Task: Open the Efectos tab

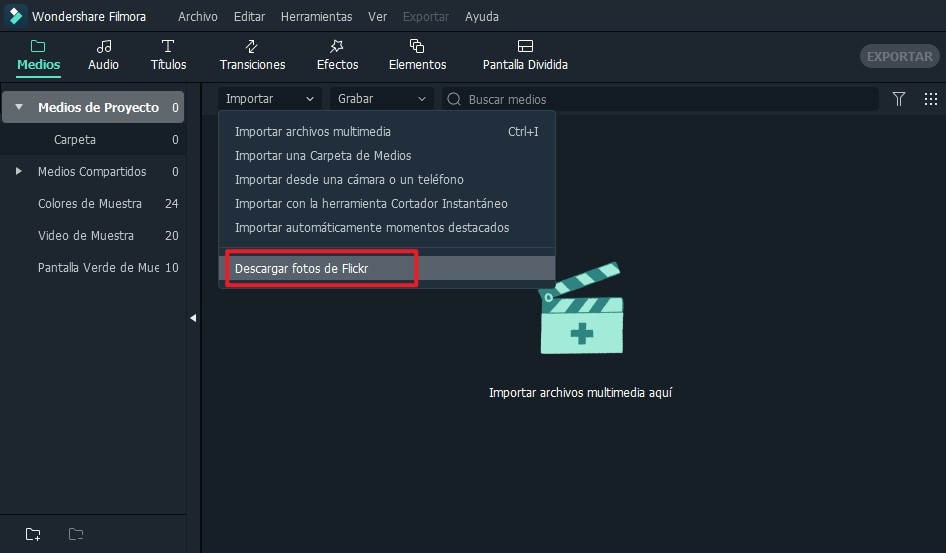Action: (337, 55)
